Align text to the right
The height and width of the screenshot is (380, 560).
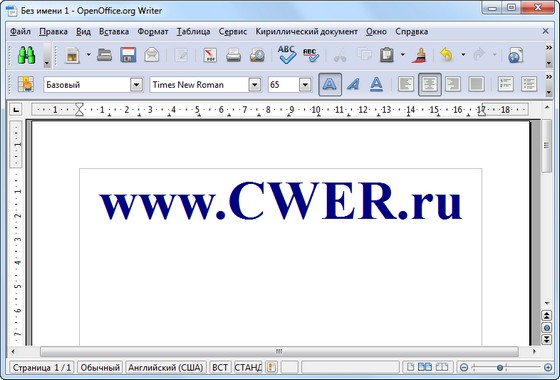coord(452,84)
